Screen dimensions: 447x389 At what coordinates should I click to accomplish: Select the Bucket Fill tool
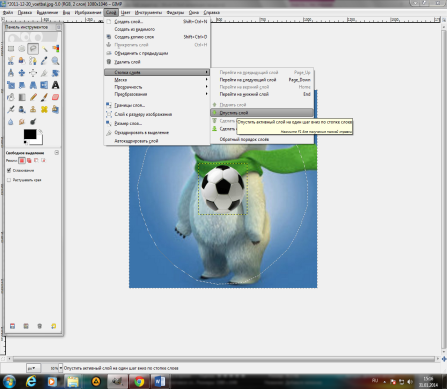[11, 97]
